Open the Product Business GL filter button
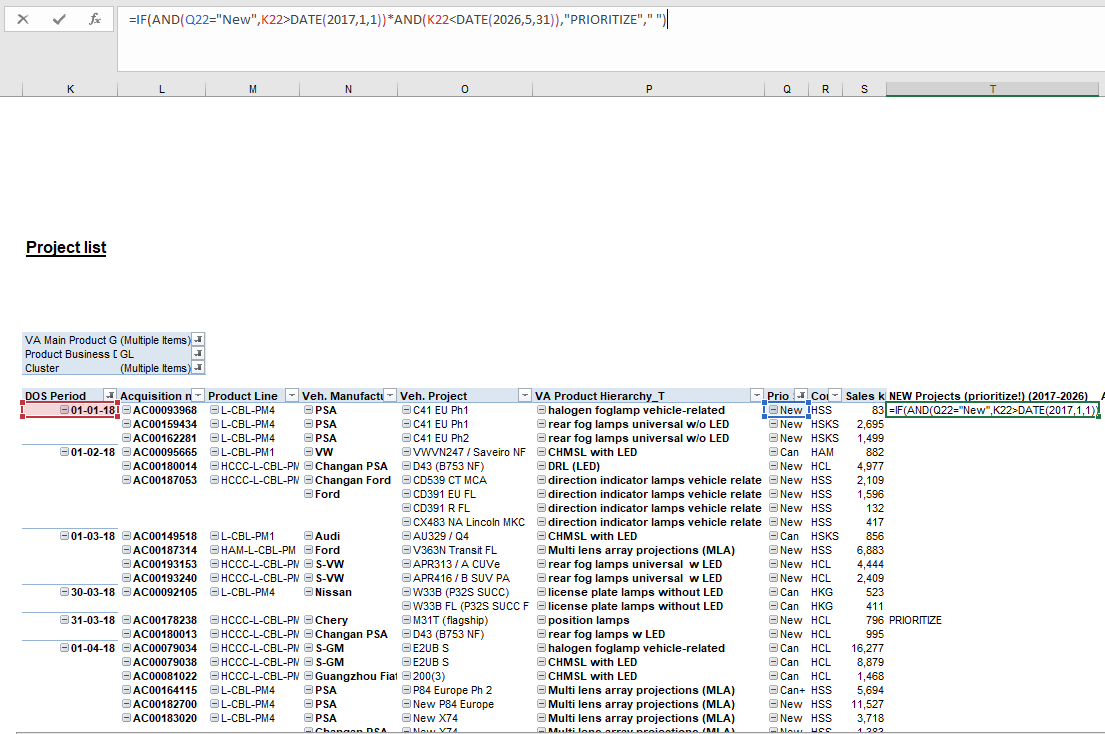The width and height of the screenshot is (1105, 734). tap(199, 354)
